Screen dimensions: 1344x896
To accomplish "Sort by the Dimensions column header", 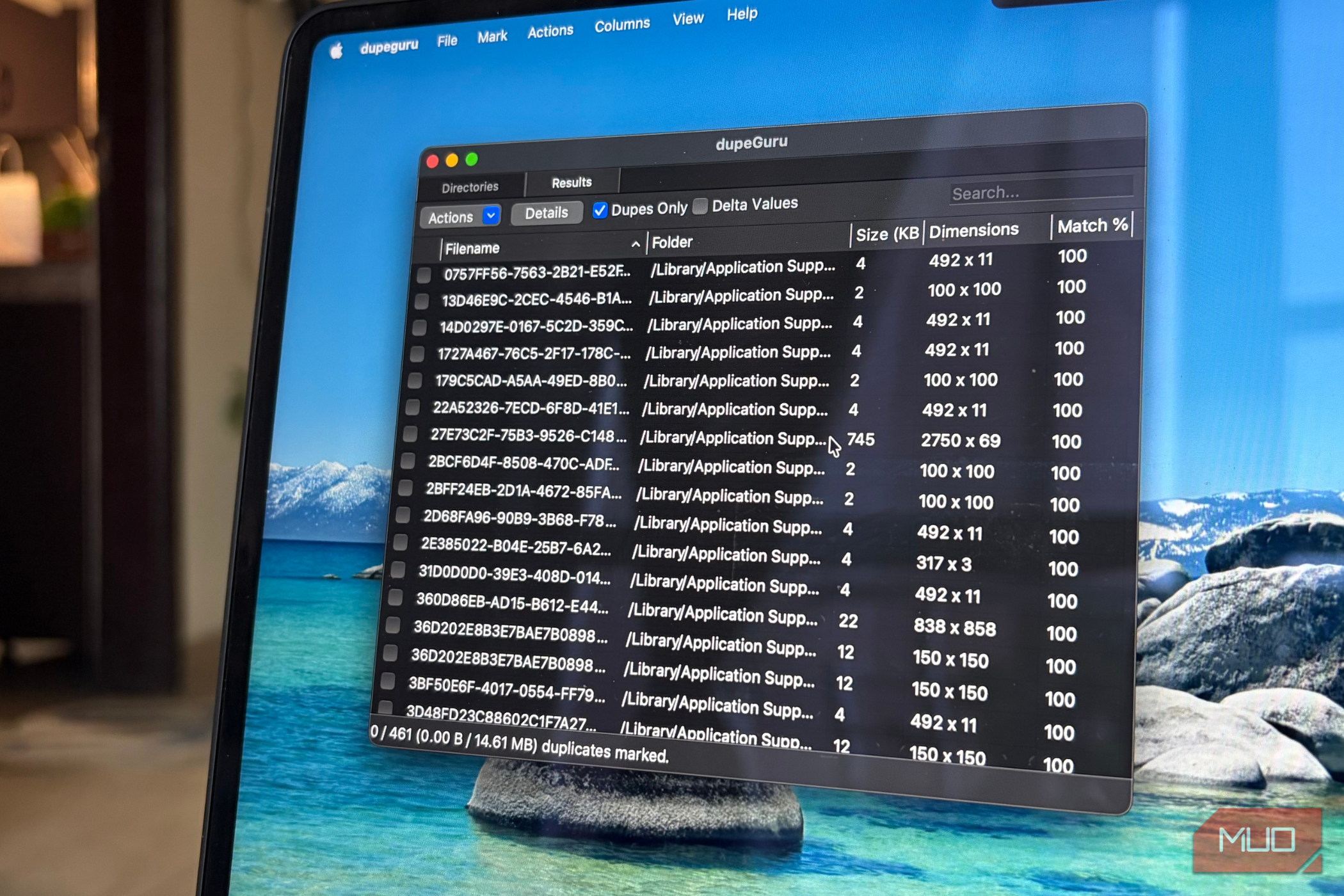I will tap(973, 230).
